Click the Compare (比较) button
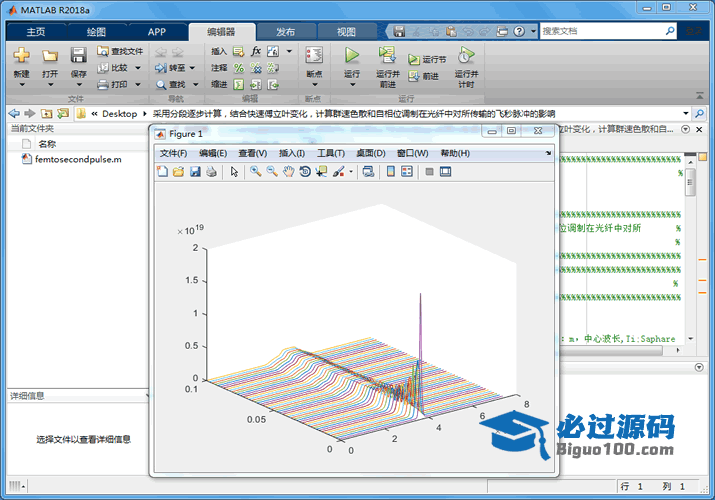The width and height of the screenshot is (715, 500). 119,68
